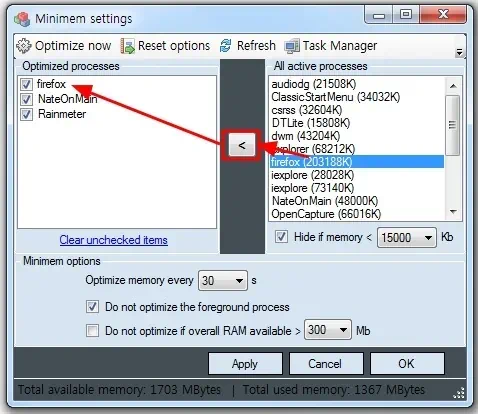The image size is (478, 414).
Task: Open the Optimize memory every dropdown
Action: [223, 281]
